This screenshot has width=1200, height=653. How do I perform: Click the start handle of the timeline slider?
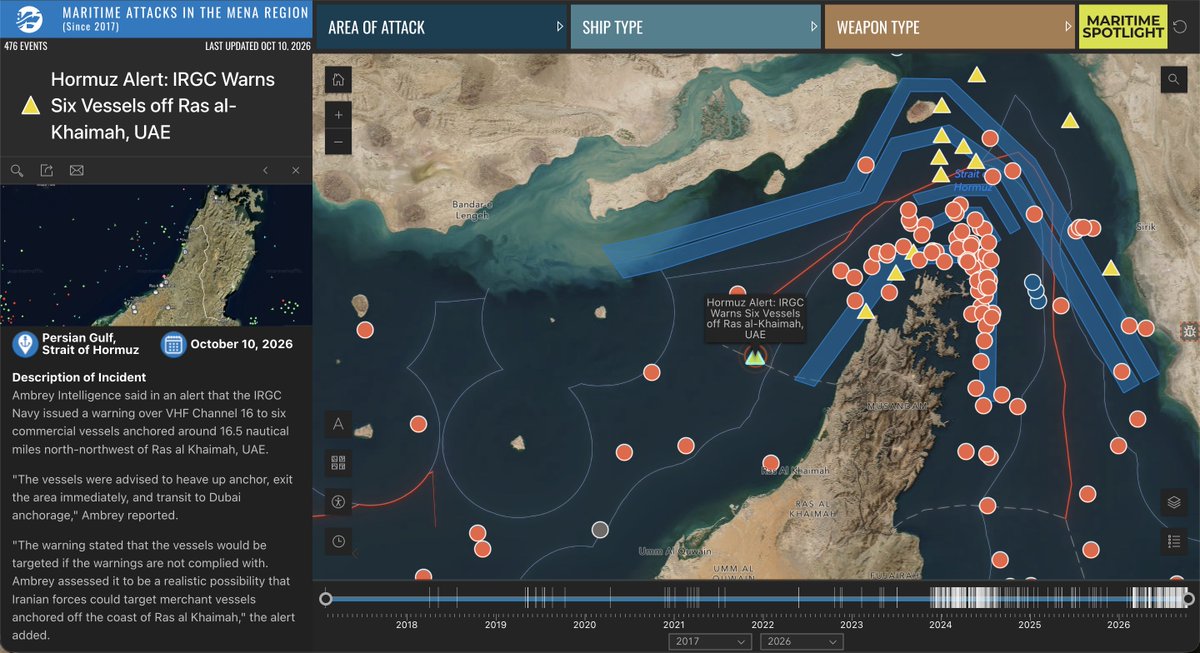[325, 599]
